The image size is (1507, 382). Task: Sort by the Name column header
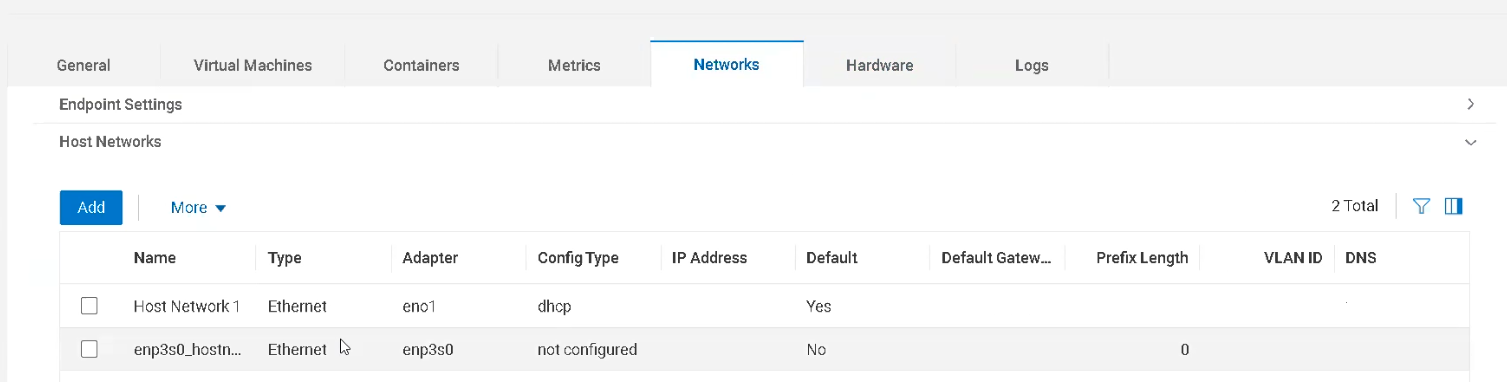click(155, 258)
